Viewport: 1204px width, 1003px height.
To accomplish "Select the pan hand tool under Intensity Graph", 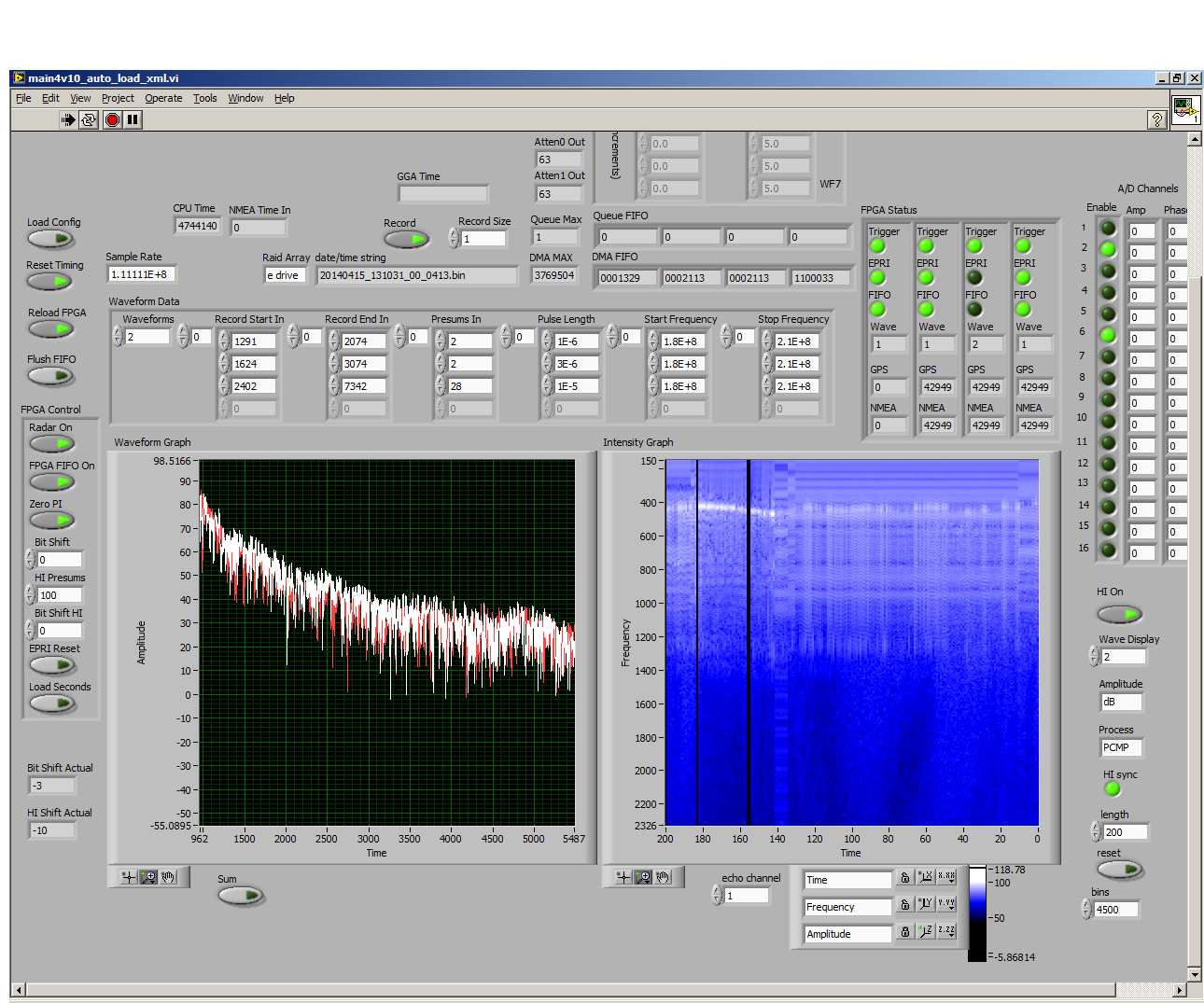I will [x=663, y=877].
